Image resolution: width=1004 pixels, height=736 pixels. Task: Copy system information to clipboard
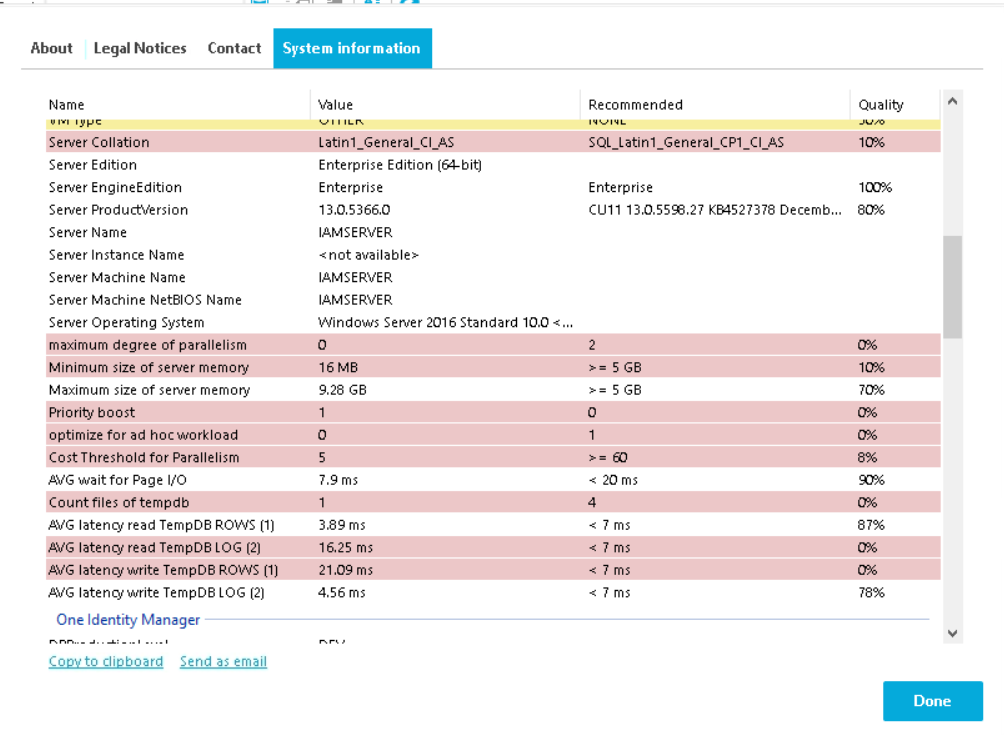(x=105, y=661)
